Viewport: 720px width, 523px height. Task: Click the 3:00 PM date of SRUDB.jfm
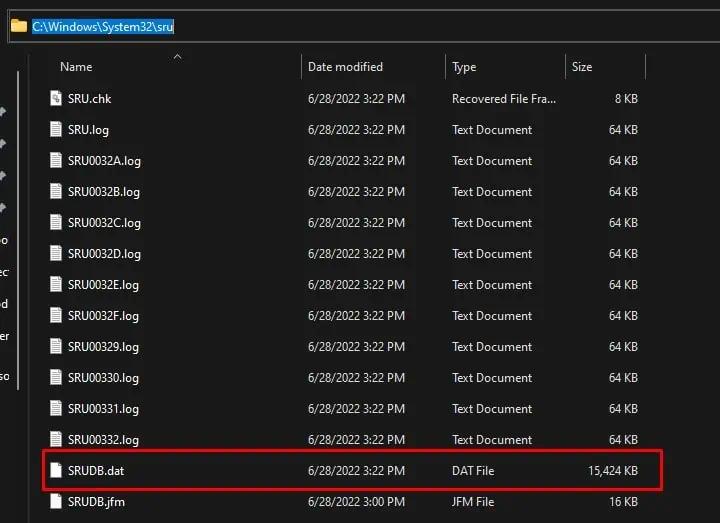coord(356,502)
